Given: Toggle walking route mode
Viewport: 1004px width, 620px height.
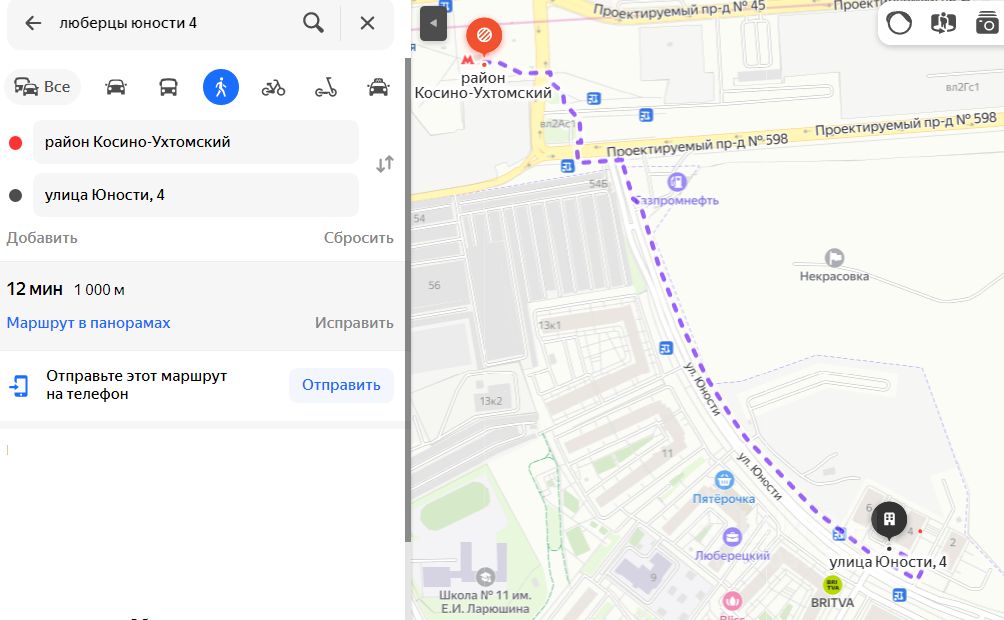Looking at the screenshot, I should 221,87.
